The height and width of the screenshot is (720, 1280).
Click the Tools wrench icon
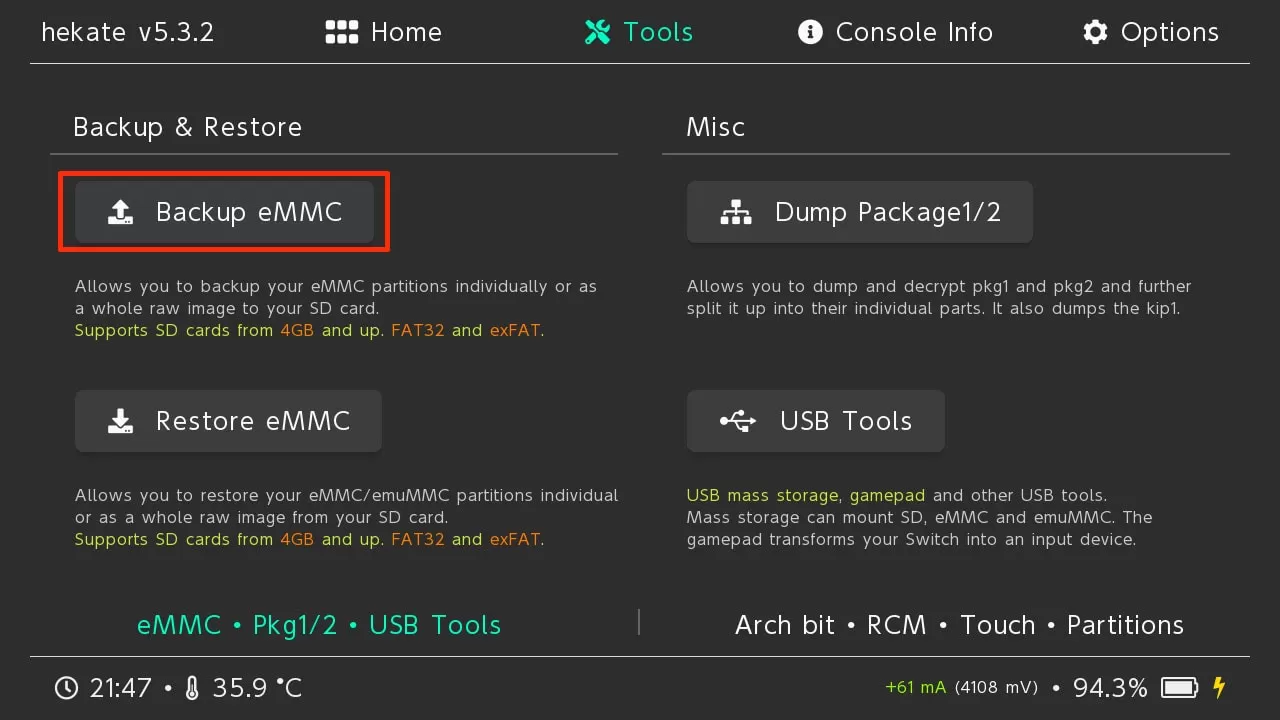[x=598, y=32]
